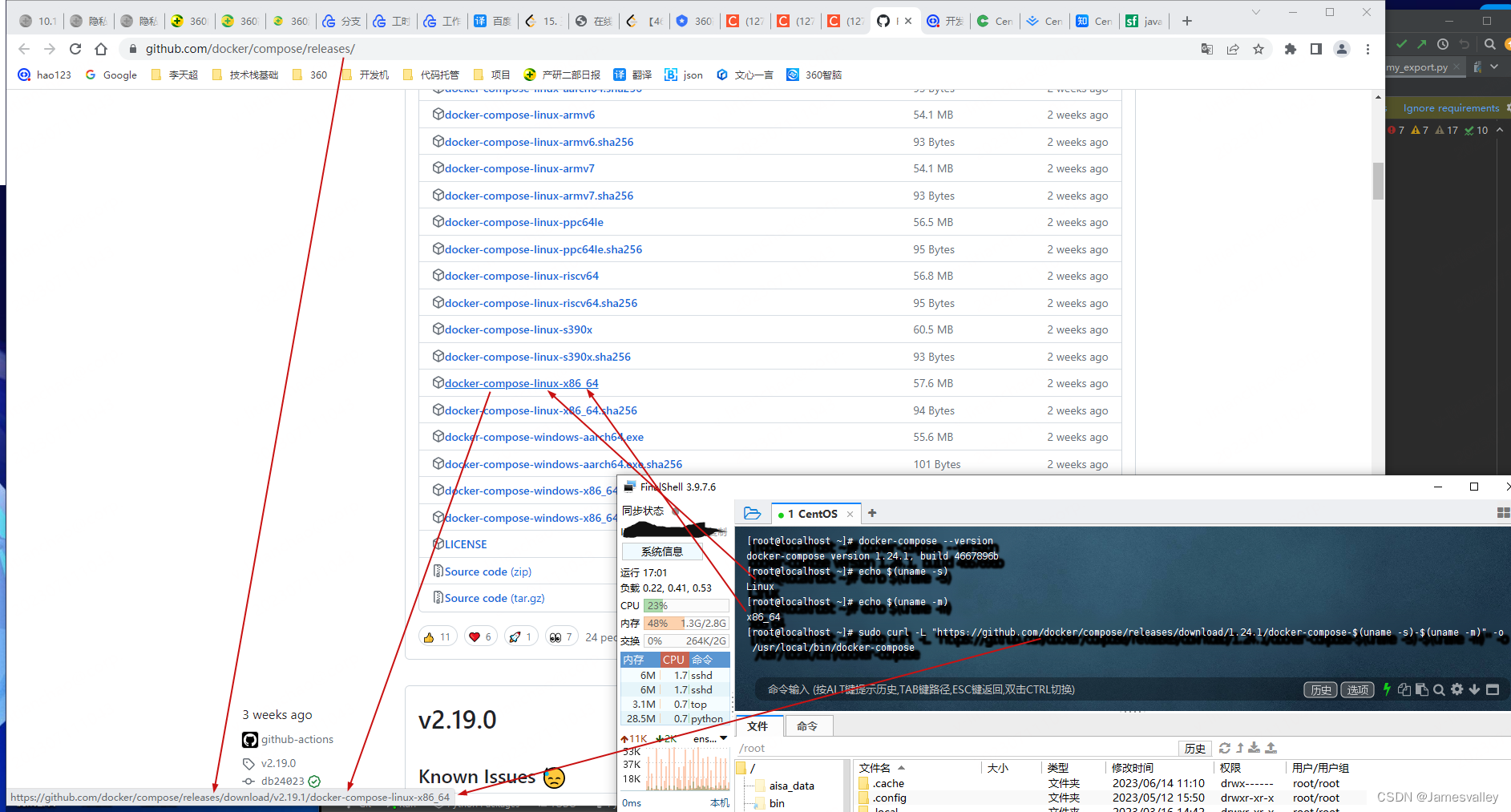
Task: Click PyCharm green commit checkmark icon
Action: 1401,44
